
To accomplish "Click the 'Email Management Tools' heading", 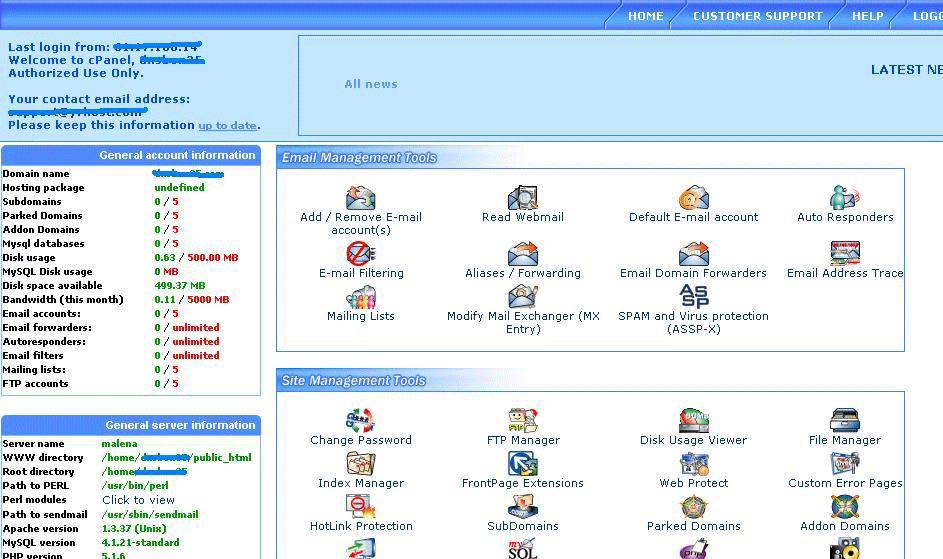I will tap(359, 158).
